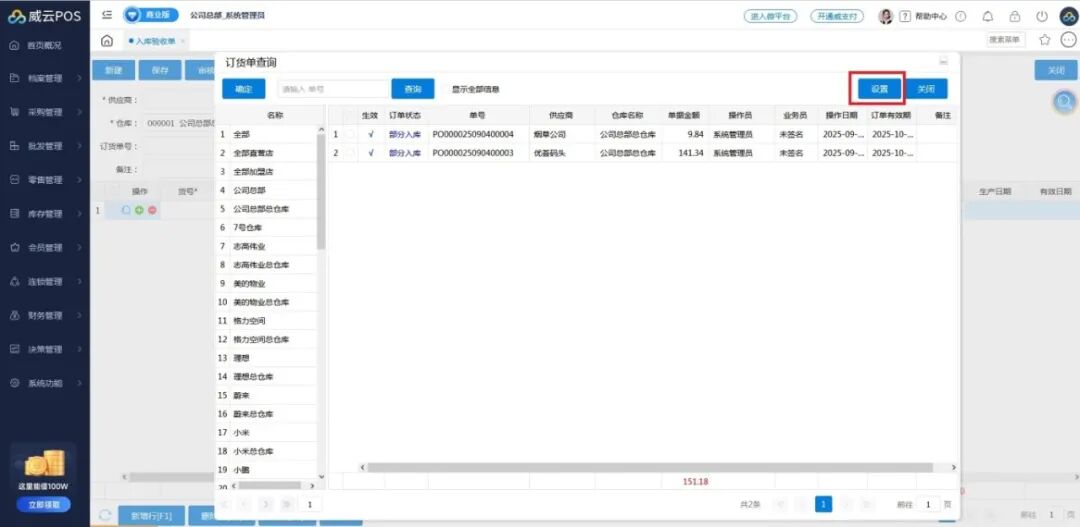Click the help center question mark icon

[x=905, y=16]
